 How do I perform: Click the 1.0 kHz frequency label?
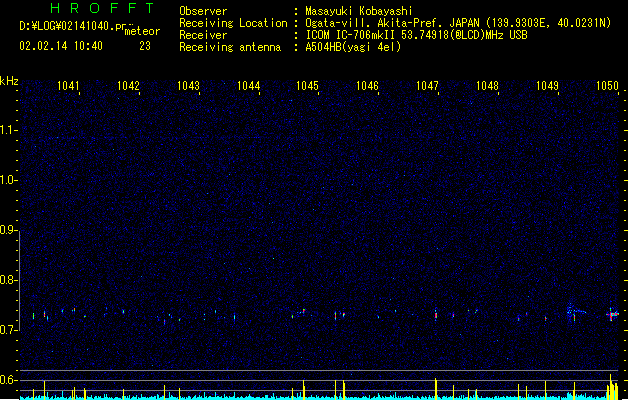point(8,180)
